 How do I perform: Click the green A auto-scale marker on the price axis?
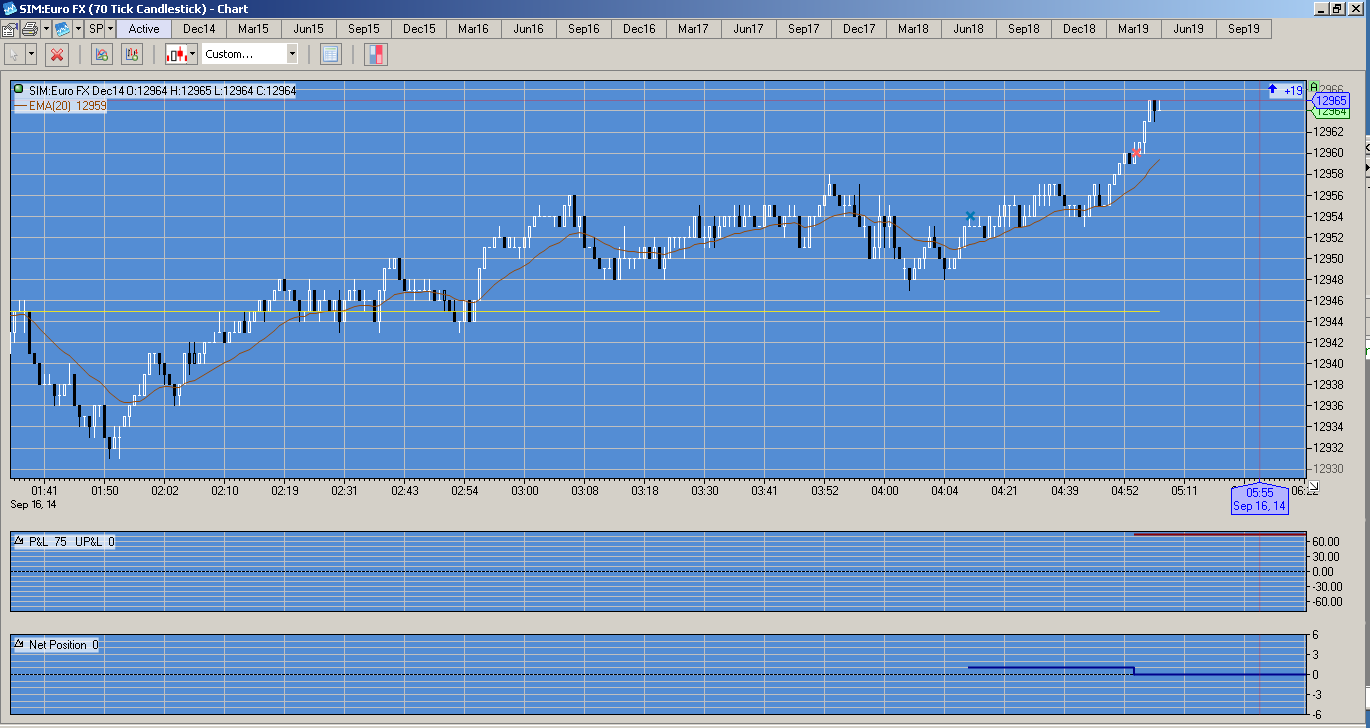(x=1314, y=88)
